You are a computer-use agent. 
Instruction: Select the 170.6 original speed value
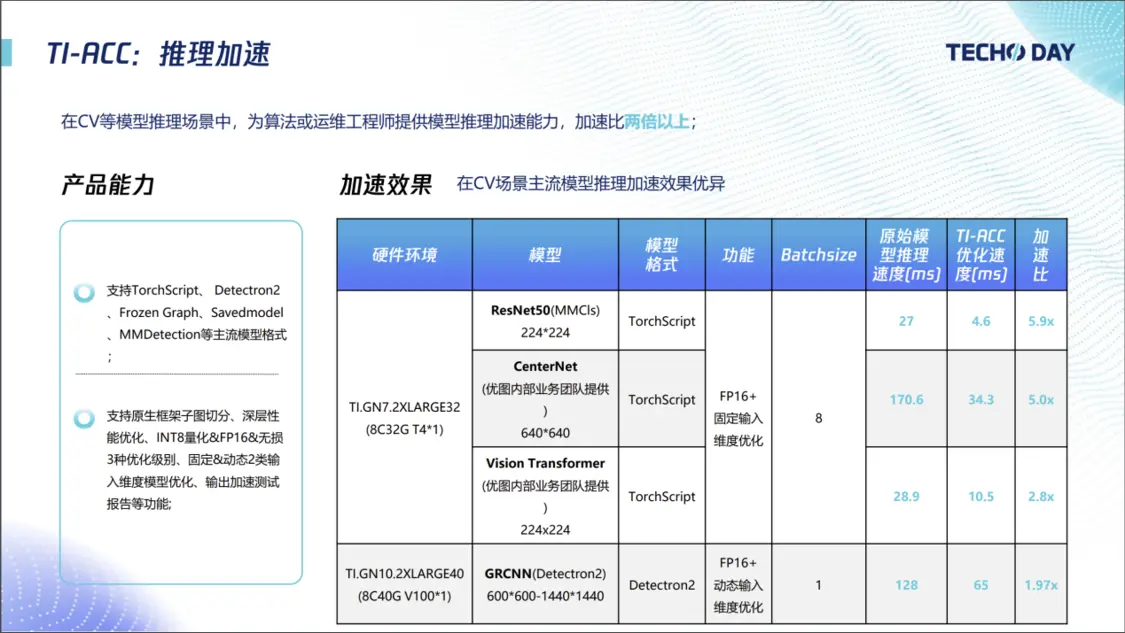(906, 399)
